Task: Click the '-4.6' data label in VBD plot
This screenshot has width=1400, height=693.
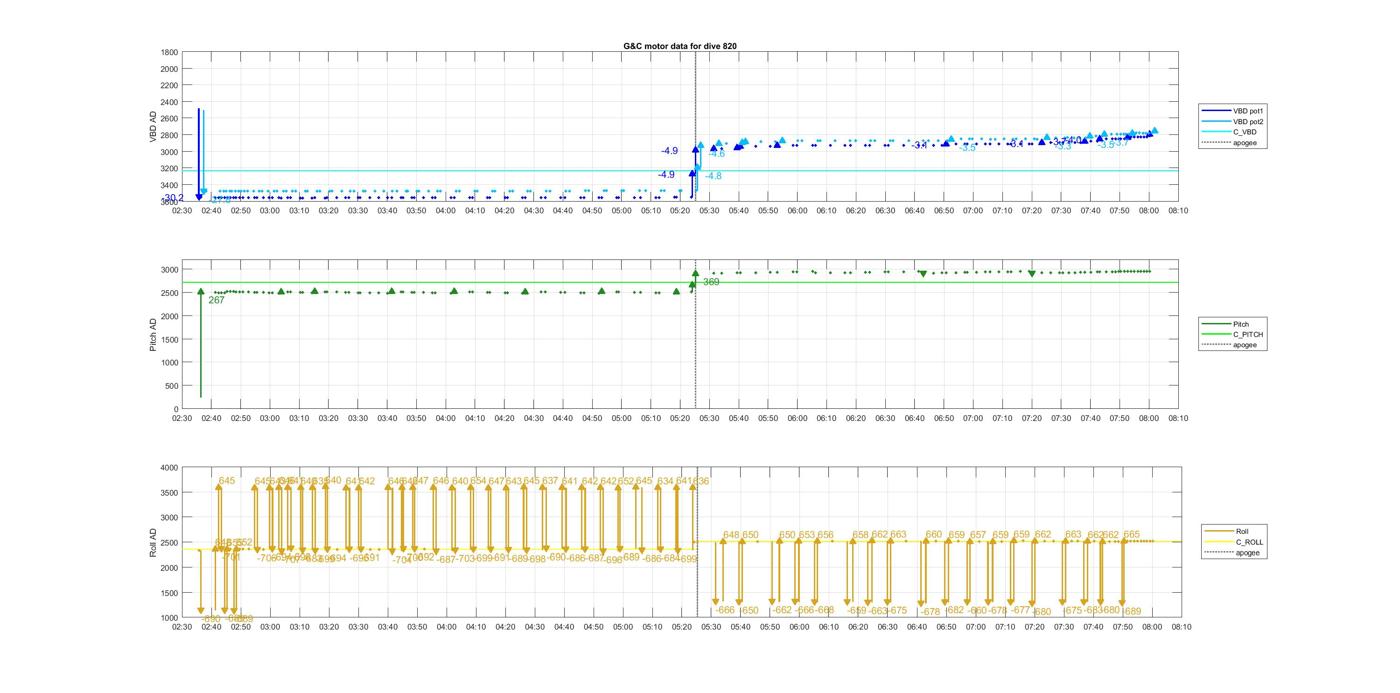Action: point(717,154)
